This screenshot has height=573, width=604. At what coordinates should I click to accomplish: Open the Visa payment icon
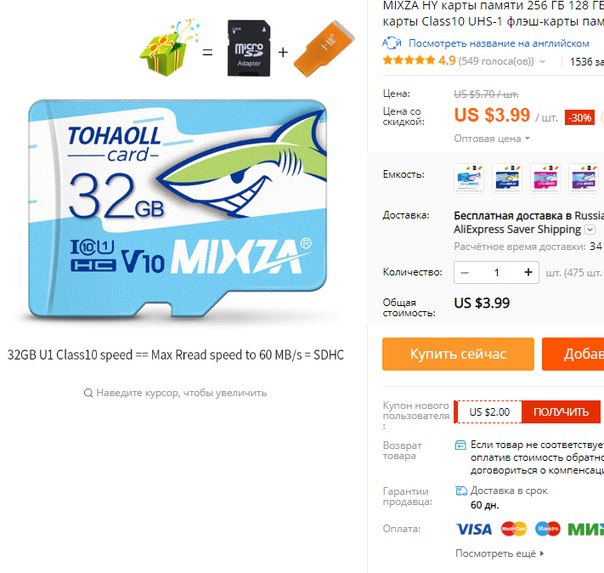[x=474, y=529]
